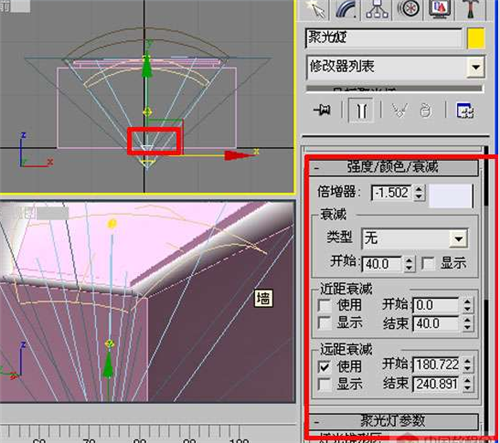Enable the 衰减 显示 checkbox
The height and width of the screenshot is (443, 500).
click(x=428, y=264)
